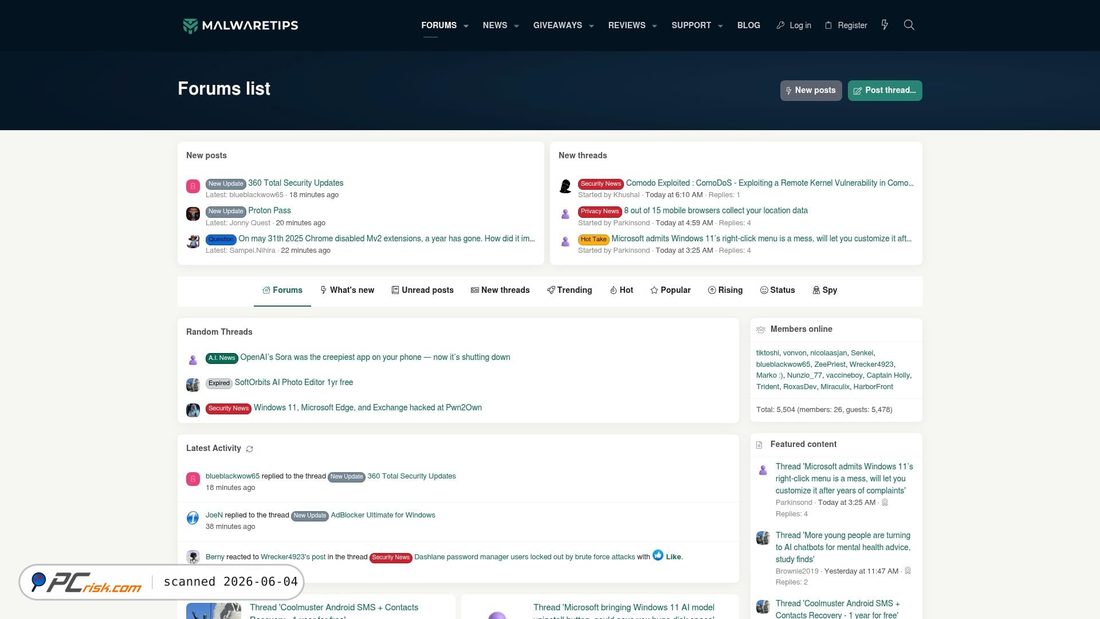1100x619 pixels.
Task: Click Berny's avatar in Latest Activity
Action: click(193, 557)
